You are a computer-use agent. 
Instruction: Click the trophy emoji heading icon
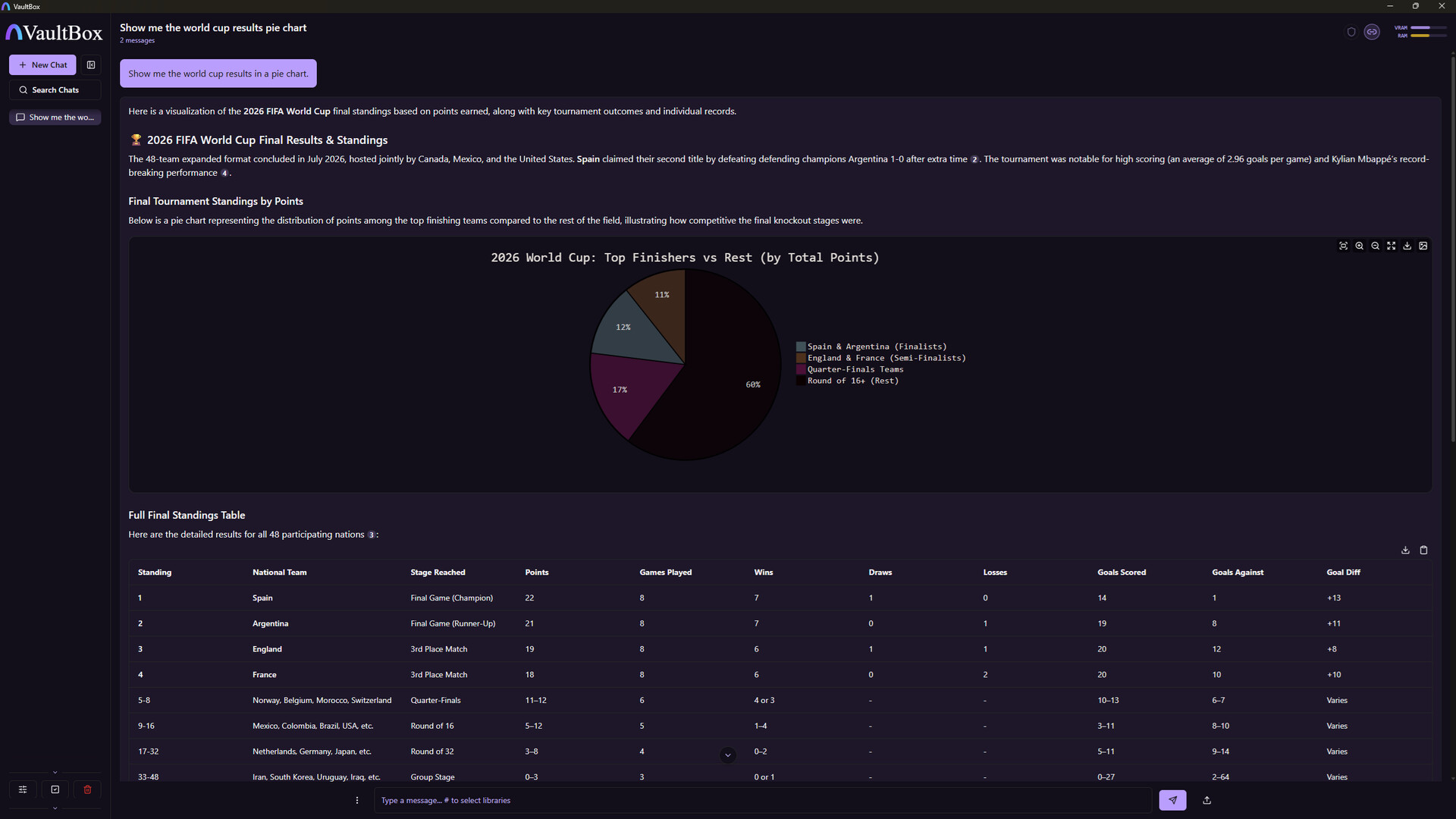pyautogui.click(x=136, y=140)
